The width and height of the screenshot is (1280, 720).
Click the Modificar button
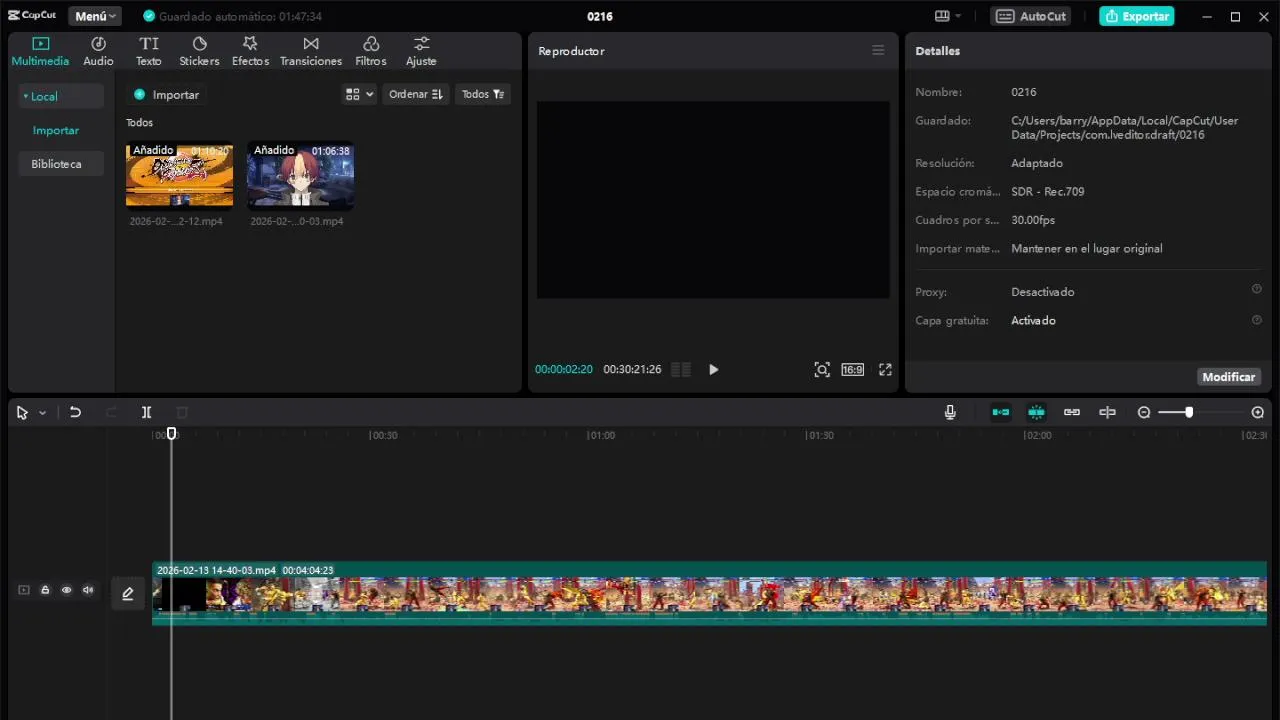[1228, 377]
